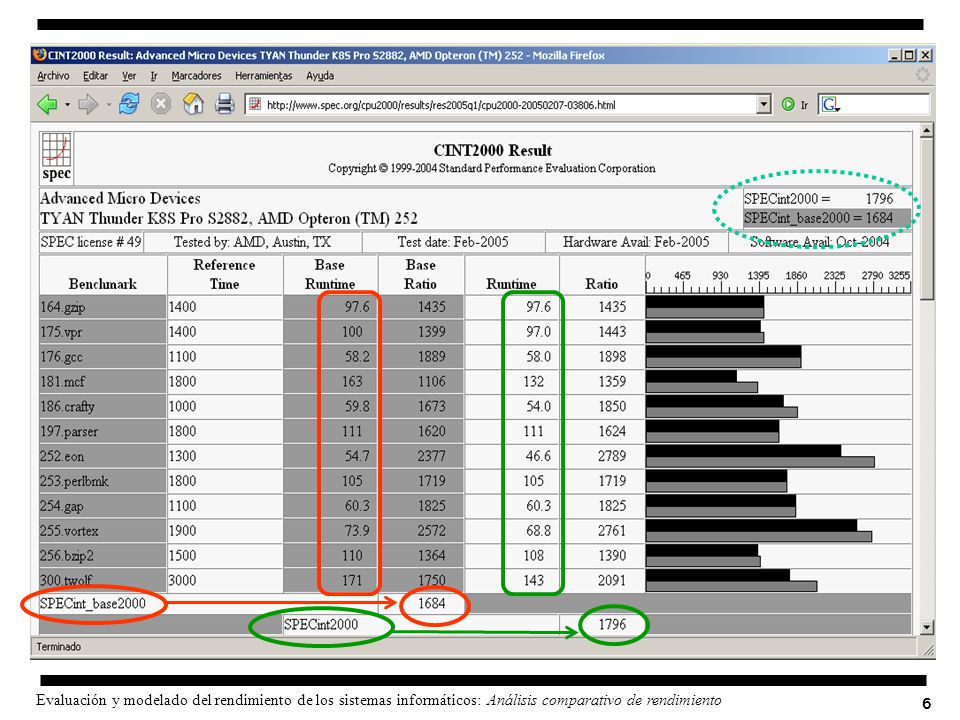Click the scrollbar down arrow

coord(926,627)
